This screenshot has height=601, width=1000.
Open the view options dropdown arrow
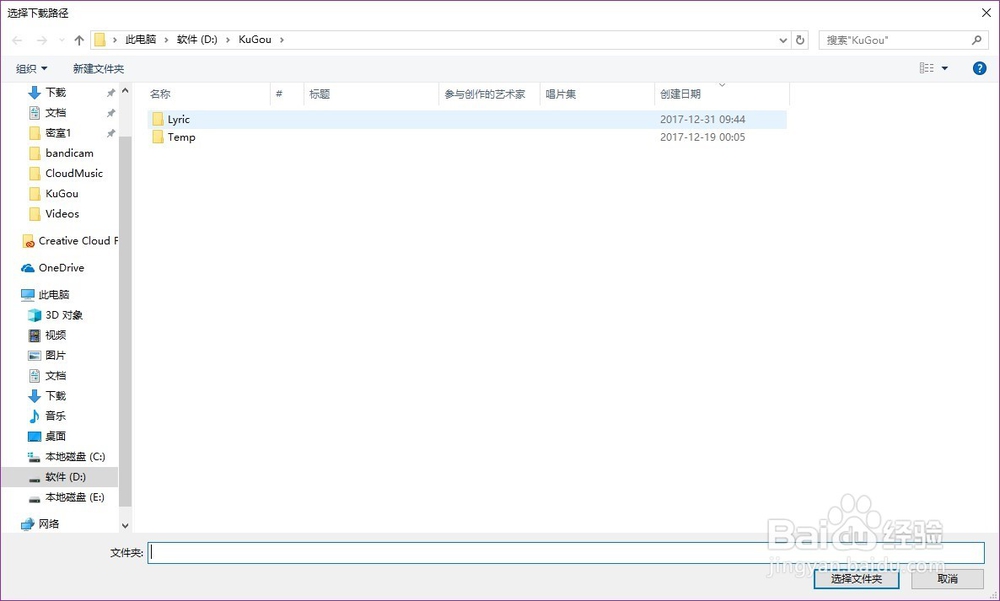(945, 68)
